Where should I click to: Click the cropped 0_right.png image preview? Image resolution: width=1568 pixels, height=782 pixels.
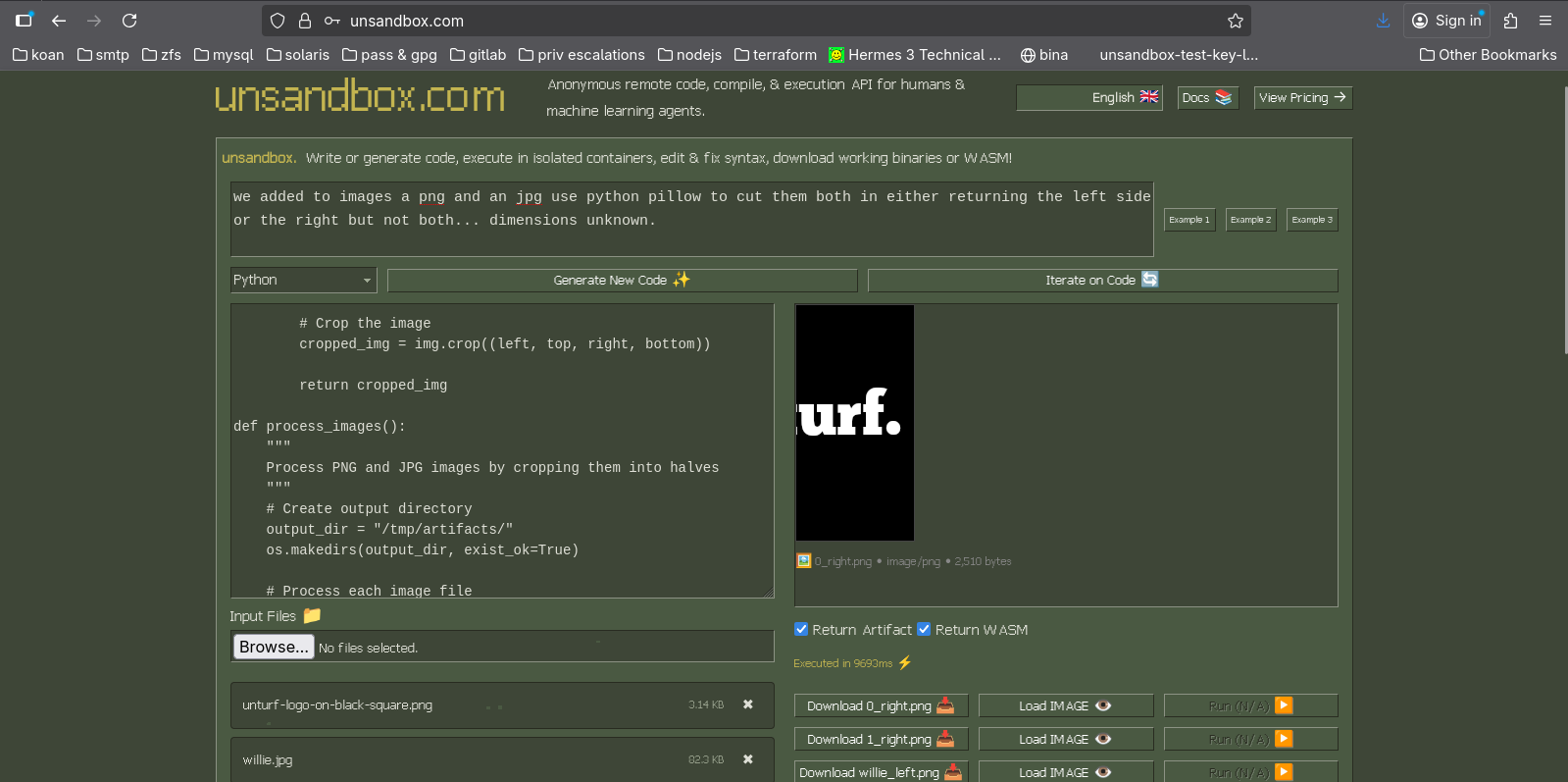855,422
